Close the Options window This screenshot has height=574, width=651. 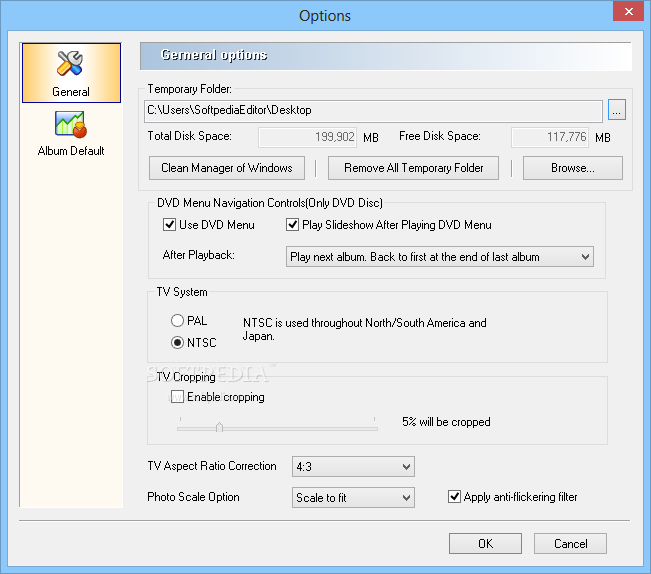[x=629, y=11]
